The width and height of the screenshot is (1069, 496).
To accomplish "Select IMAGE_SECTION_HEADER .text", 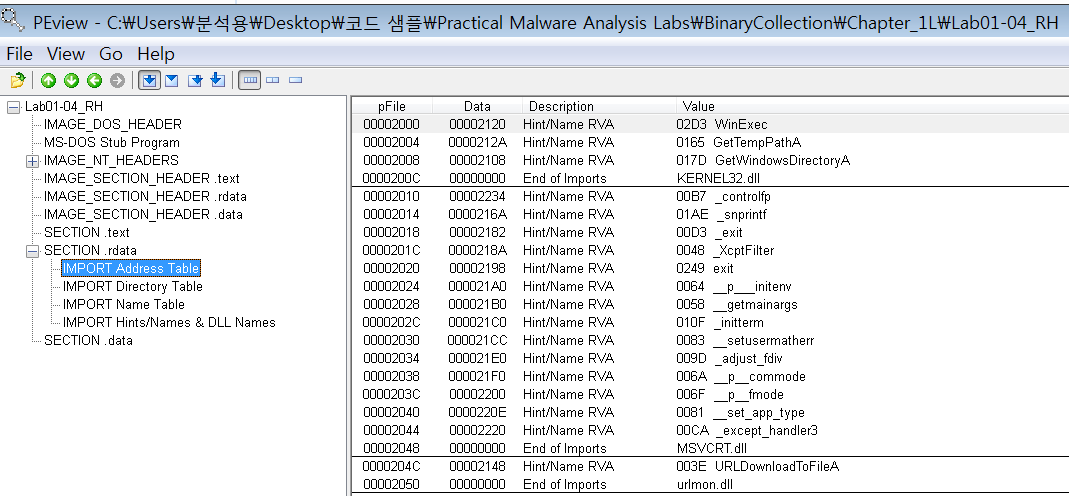I will point(141,179).
